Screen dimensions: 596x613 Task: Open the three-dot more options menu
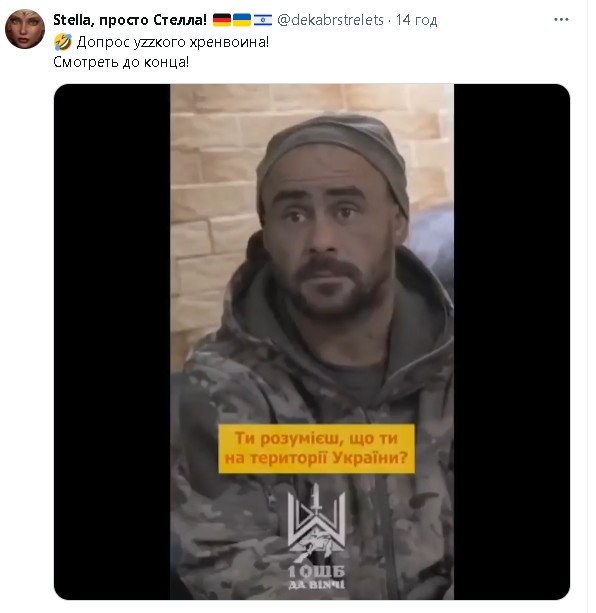tap(561, 20)
